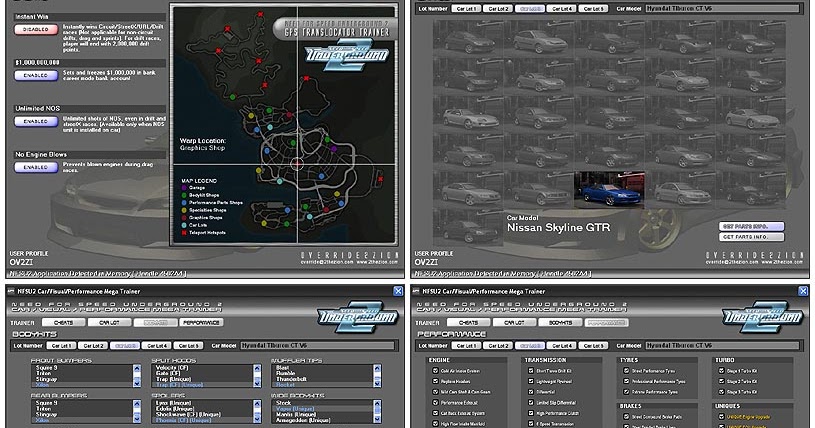815x428 pixels.
Task: Select the red X hotspot at the map's far right edge
Action: point(380,179)
